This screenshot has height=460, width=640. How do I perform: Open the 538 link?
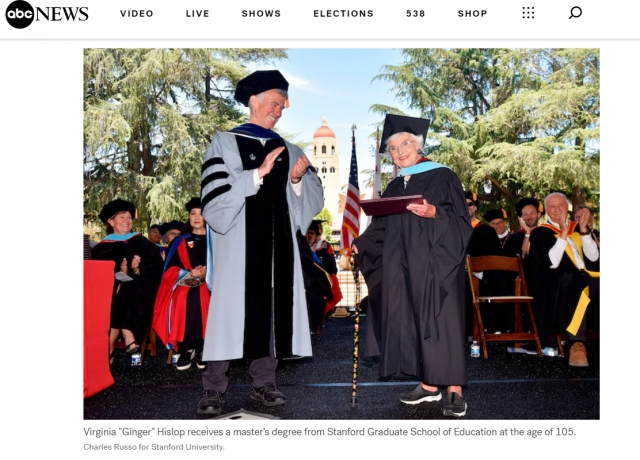tap(416, 13)
